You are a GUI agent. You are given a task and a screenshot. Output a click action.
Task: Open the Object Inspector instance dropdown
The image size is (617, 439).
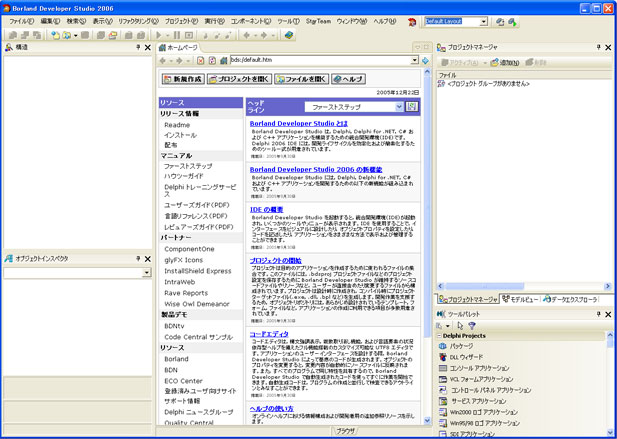147,273
